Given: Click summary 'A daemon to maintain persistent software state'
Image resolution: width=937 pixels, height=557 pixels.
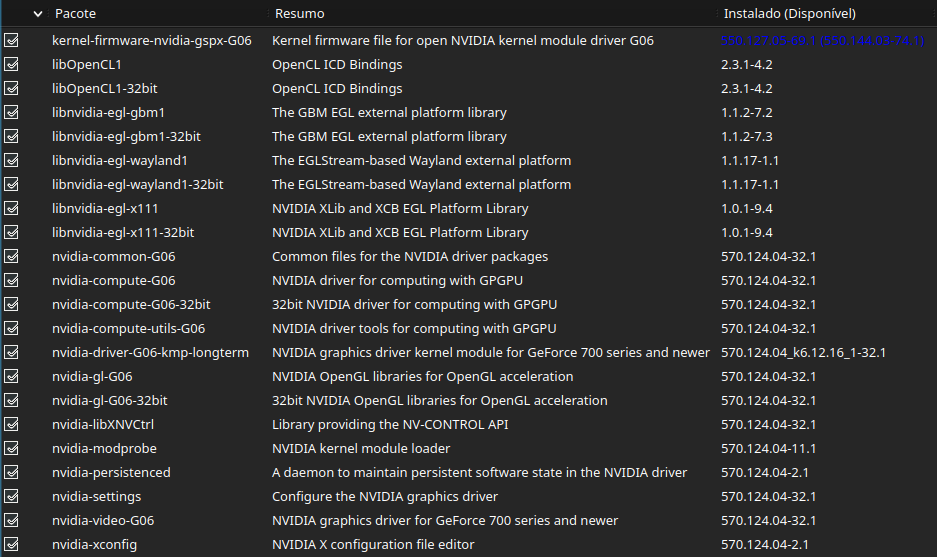Looking at the screenshot, I should click(x=479, y=472).
